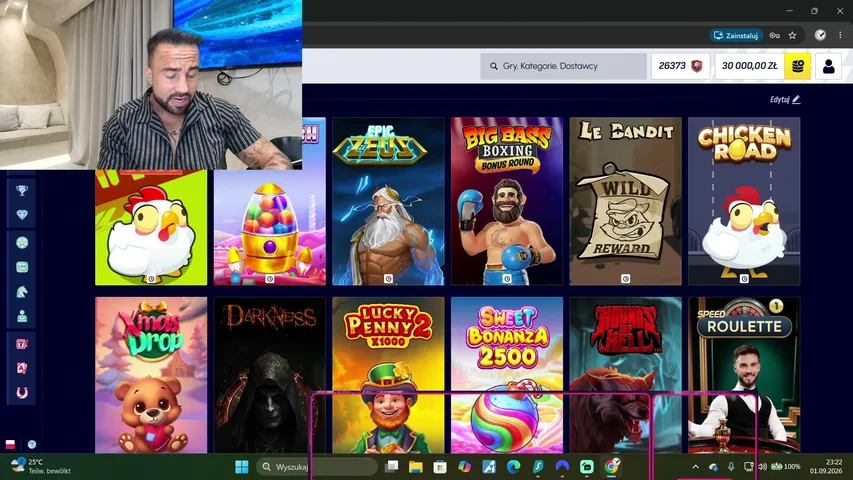
Task: Bookmark the page with star icon
Action: [x=793, y=35]
